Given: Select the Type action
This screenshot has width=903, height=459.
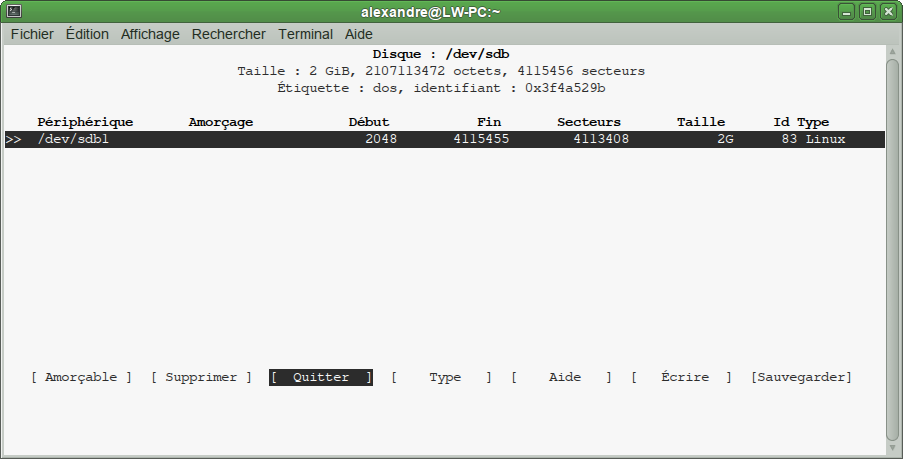Looking at the screenshot, I should [442, 377].
